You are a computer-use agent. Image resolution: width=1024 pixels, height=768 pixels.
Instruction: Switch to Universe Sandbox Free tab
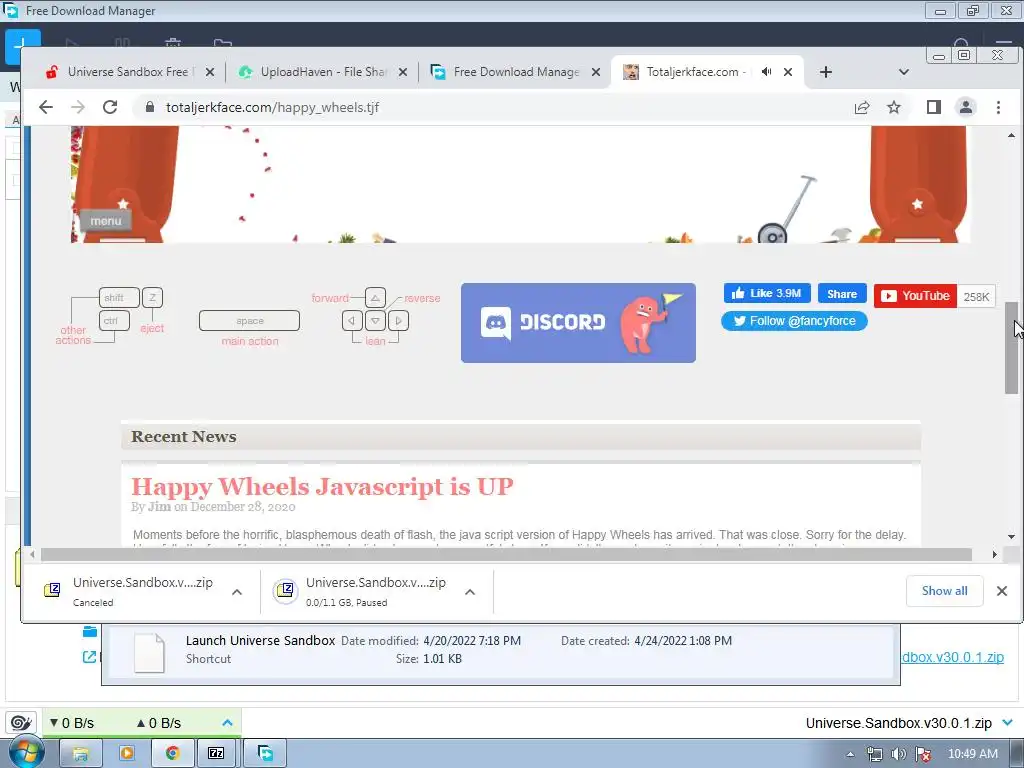[x=127, y=72]
